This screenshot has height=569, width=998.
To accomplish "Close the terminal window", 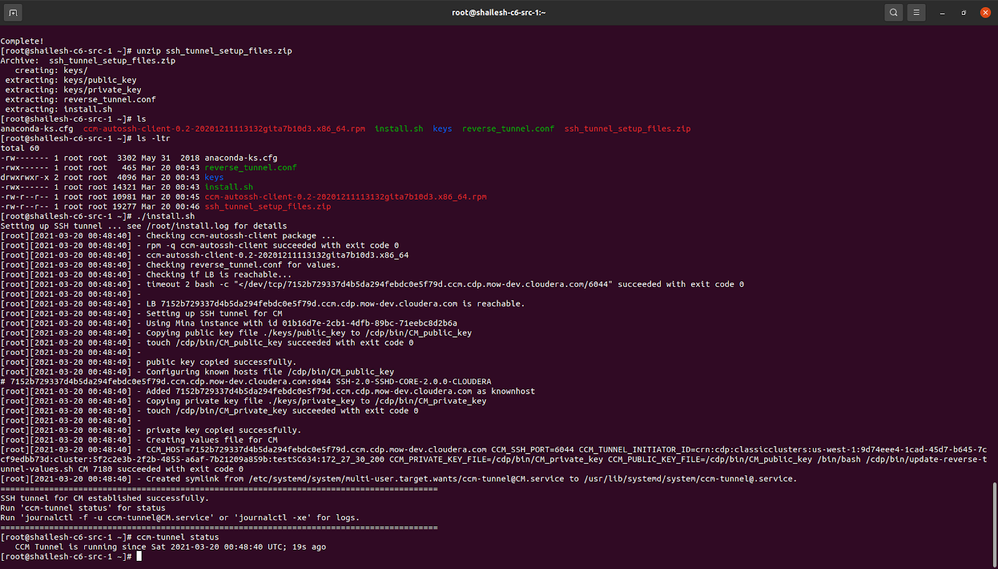I will coord(985,13).
